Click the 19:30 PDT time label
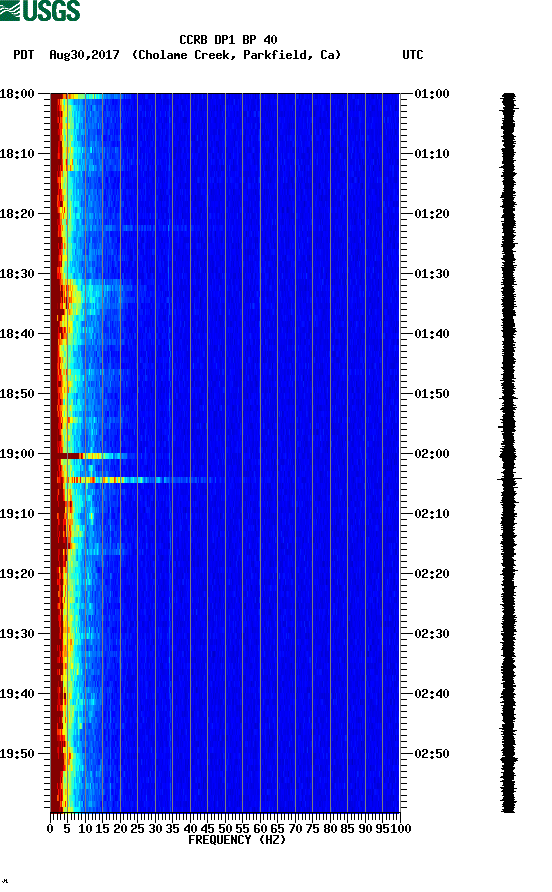Screen dimensions: 552x892 click(x=18, y=634)
